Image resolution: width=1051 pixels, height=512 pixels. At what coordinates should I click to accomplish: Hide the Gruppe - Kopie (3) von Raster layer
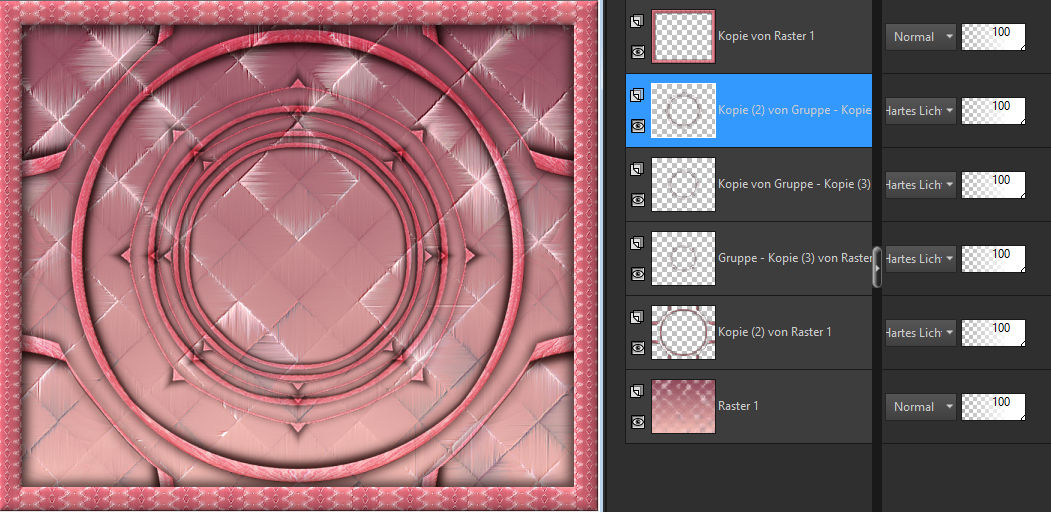tap(637, 273)
